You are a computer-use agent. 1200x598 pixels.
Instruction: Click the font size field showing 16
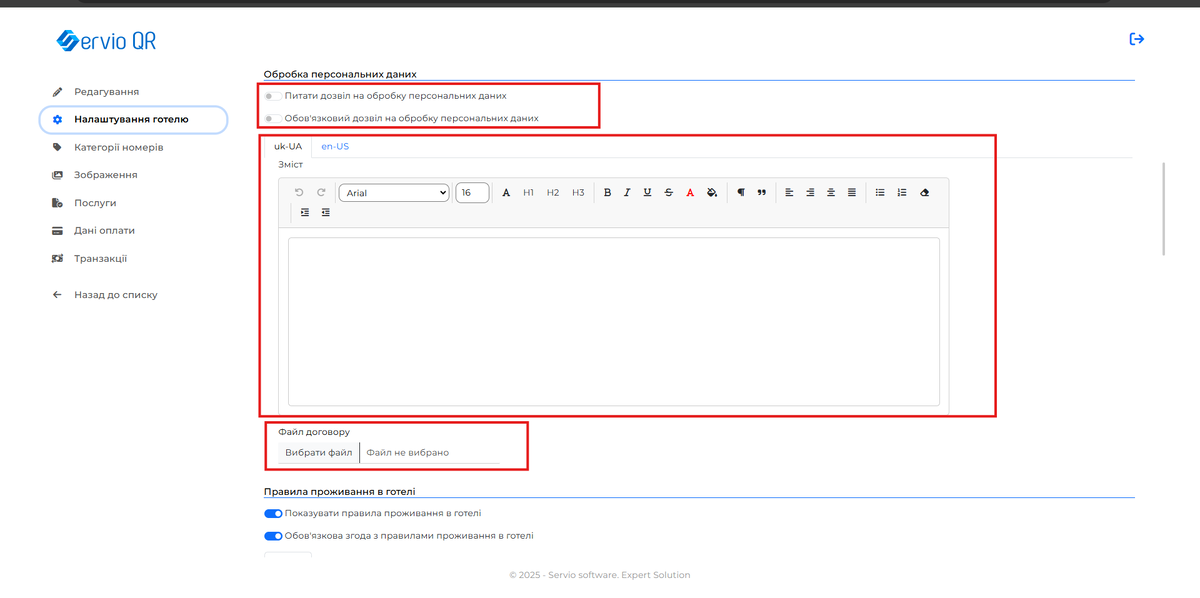pos(471,193)
